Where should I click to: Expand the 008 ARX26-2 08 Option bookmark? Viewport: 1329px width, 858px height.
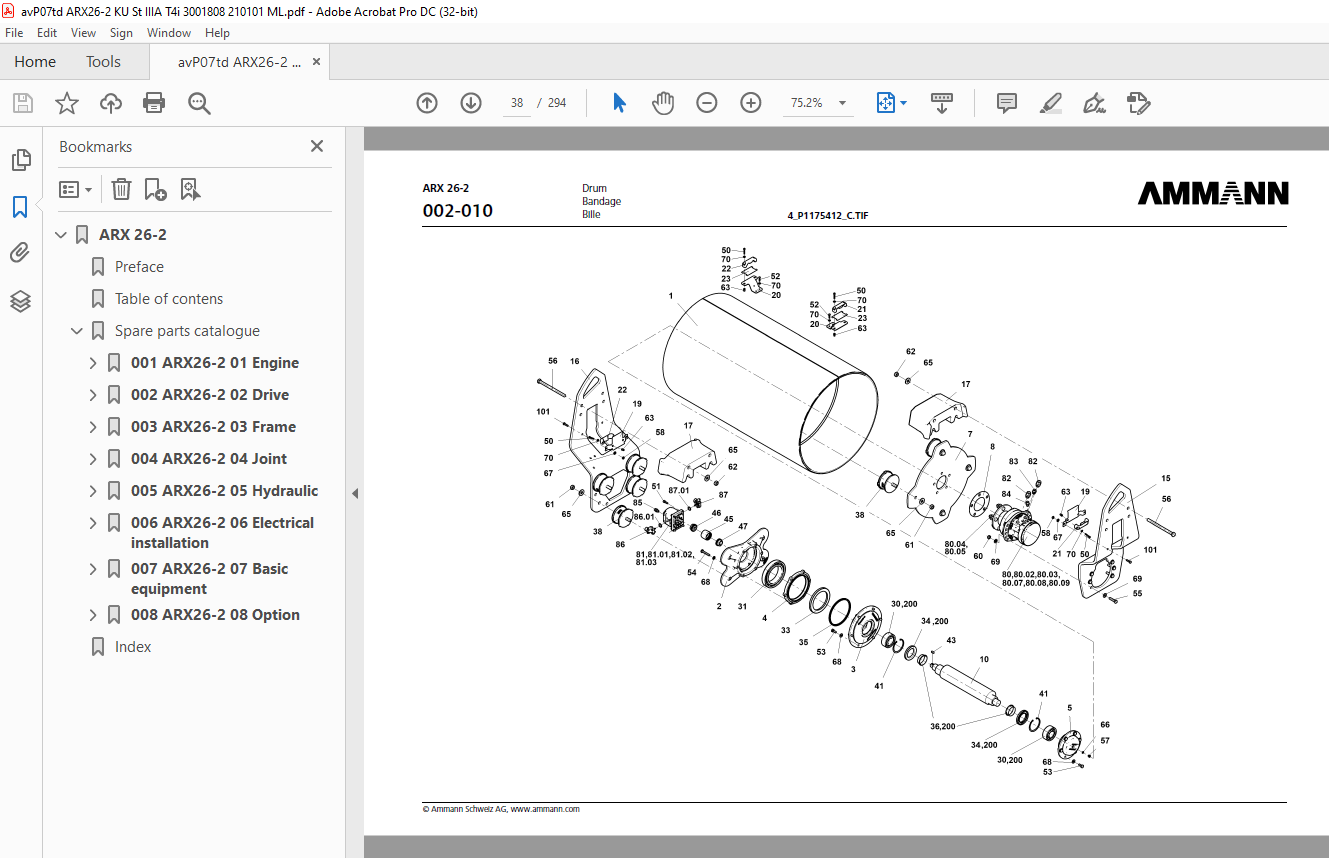pyautogui.click(x=93, y=615)
